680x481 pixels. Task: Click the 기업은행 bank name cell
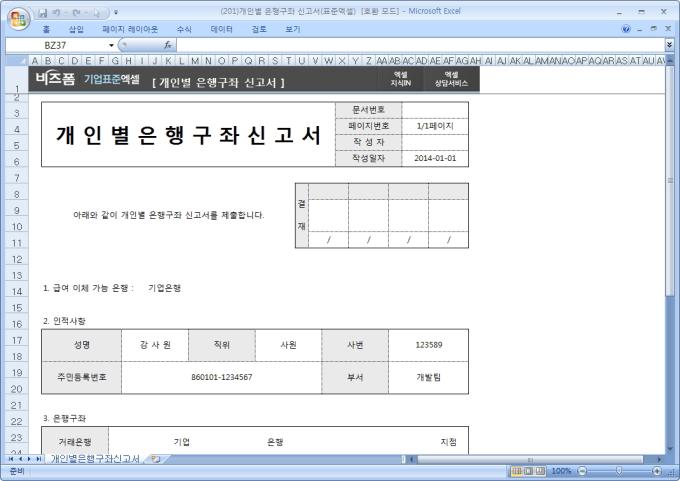pyautogui.click(x=164, y=288)
